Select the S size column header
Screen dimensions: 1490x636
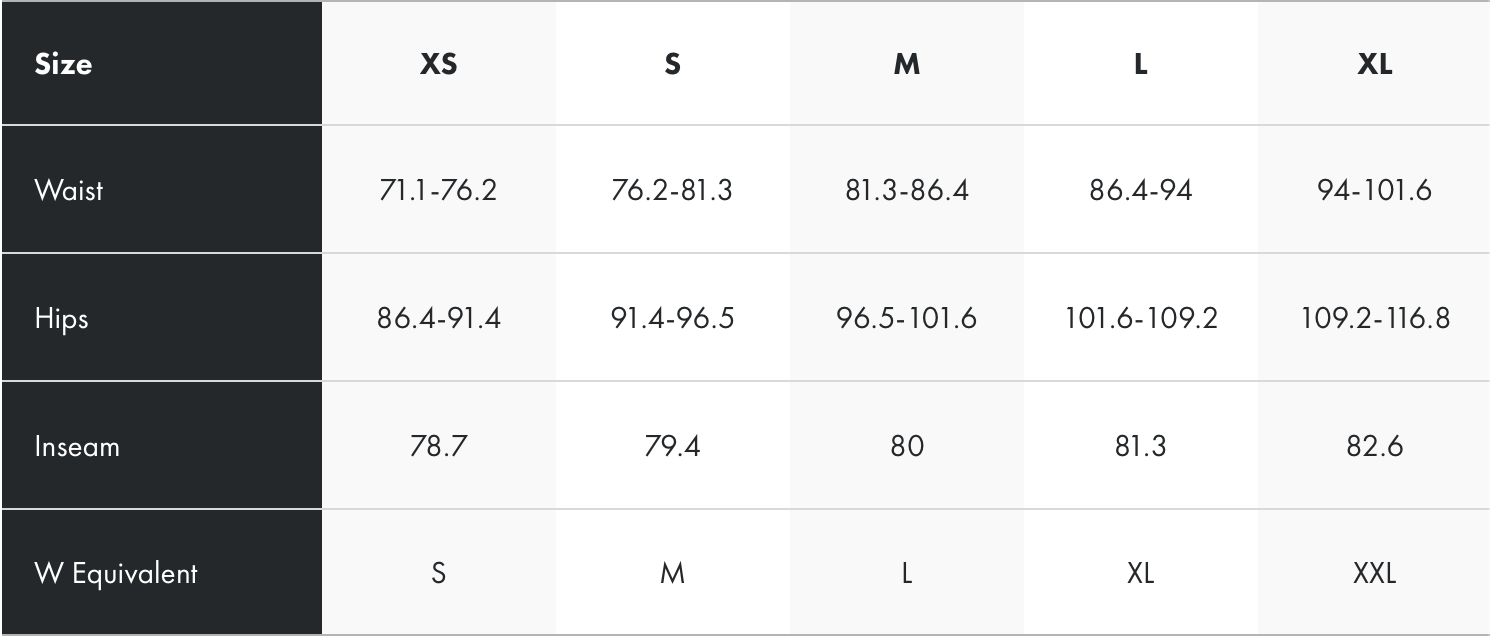pyautogui.click(x=672, y=64)
